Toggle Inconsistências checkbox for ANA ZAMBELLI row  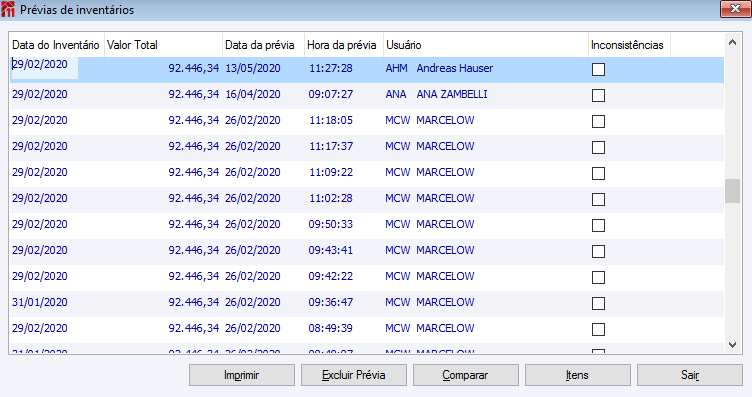(x=598, y=95)
